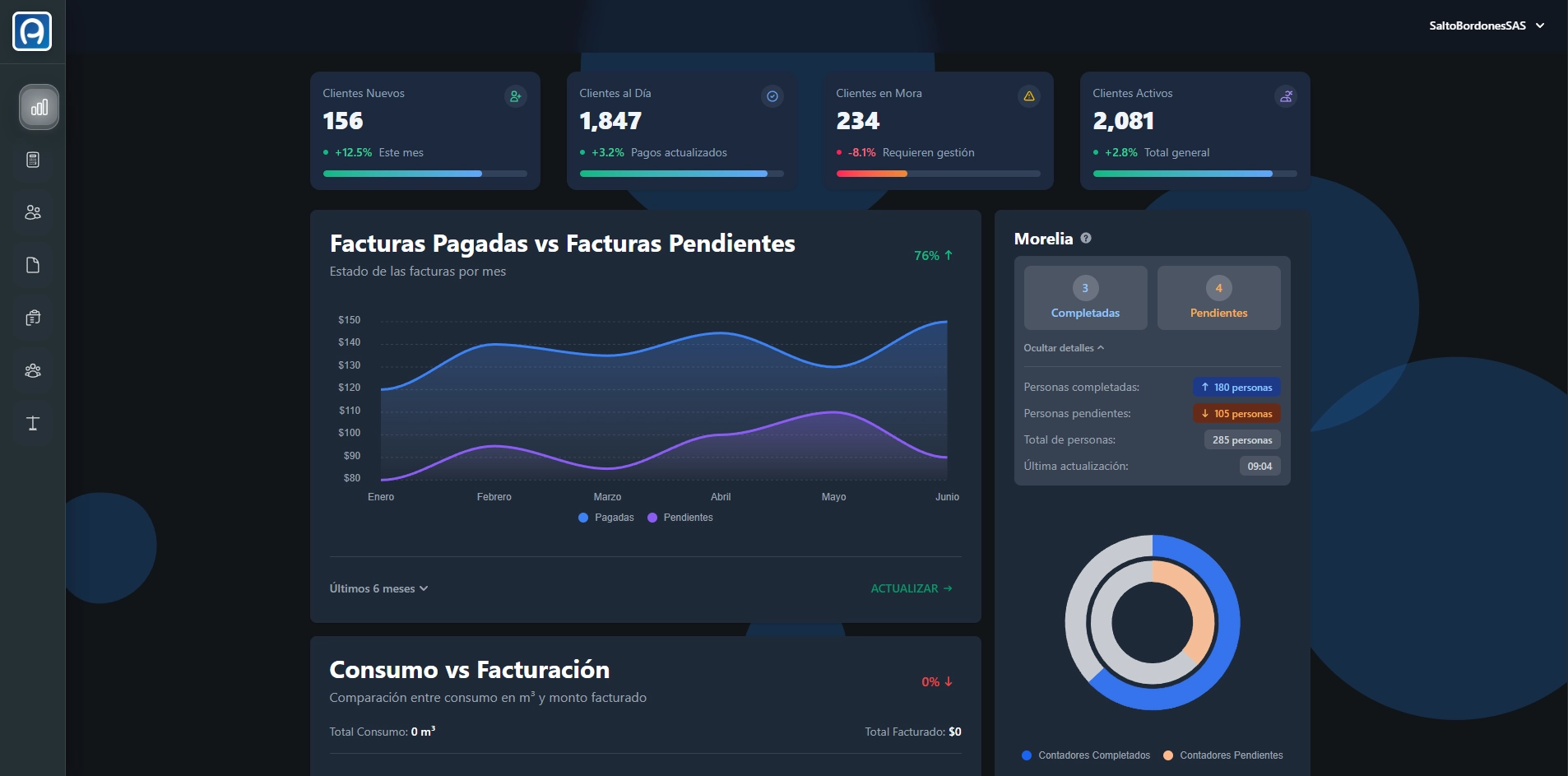Click the ACTUALIZAR link under the chart
1568x776 pixels.
tap(911, 588)
